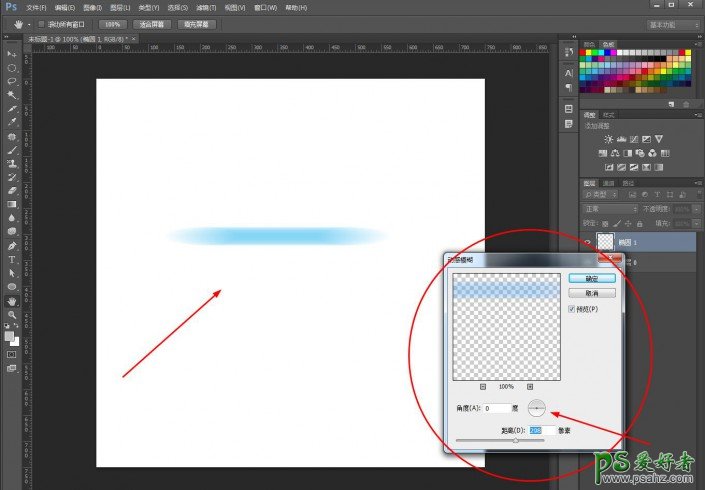This screenshot has width=705, height=490.
Task: Toggle lock all padlock
Action: pos(639,223)
